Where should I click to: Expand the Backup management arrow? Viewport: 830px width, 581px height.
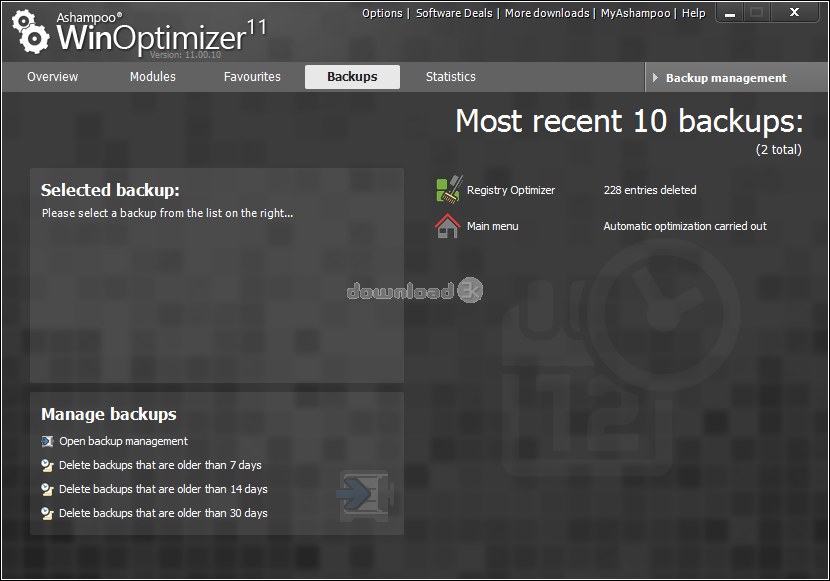click(x=655, y=78)
